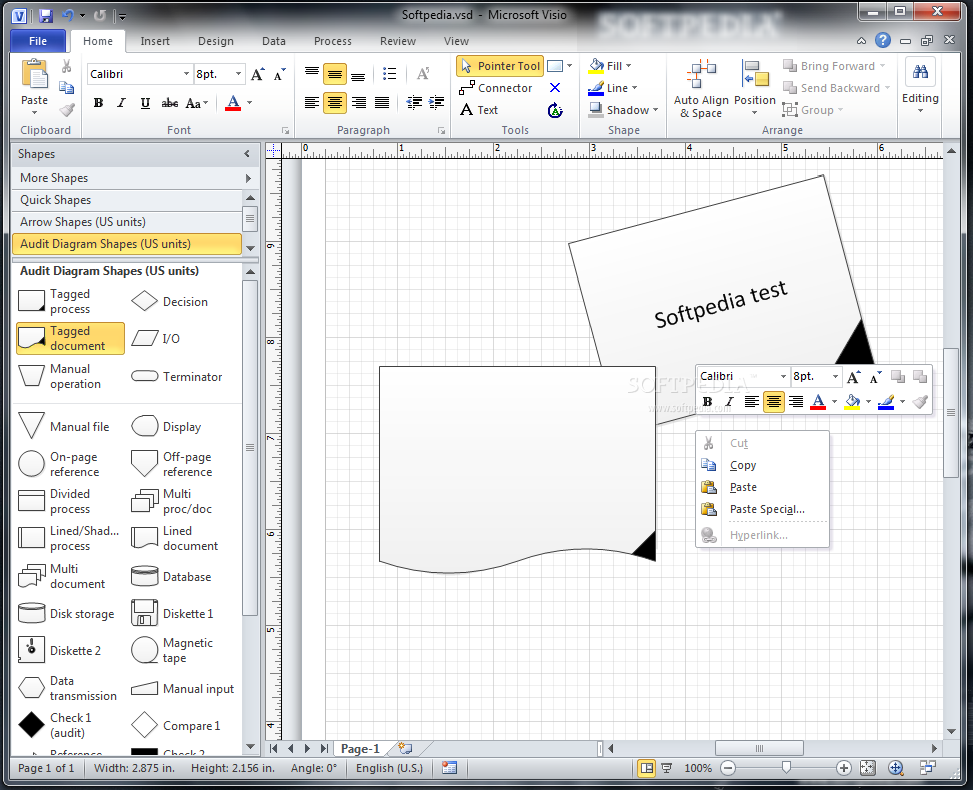Toggle center alignment in Paragraph group
This screenshot has height=790, width=973.
(x=334, y=103)
